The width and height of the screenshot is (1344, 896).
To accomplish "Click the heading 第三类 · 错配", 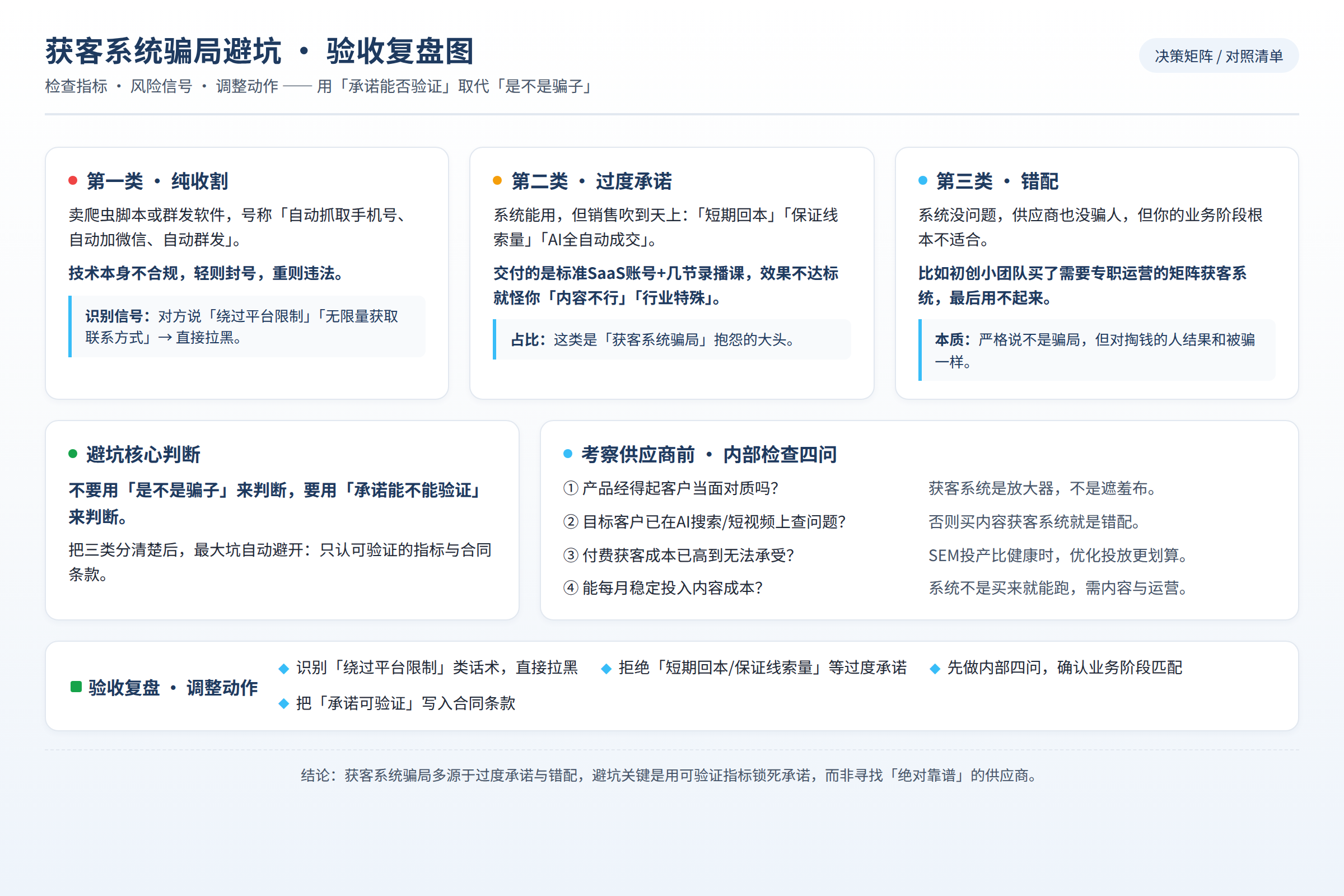I will [997, 181].
